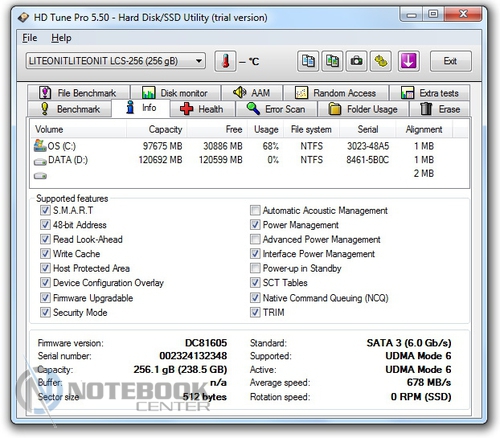500x438 pixels.
Task: Click the thermometer temperature icon
Action: click(225, 61)
